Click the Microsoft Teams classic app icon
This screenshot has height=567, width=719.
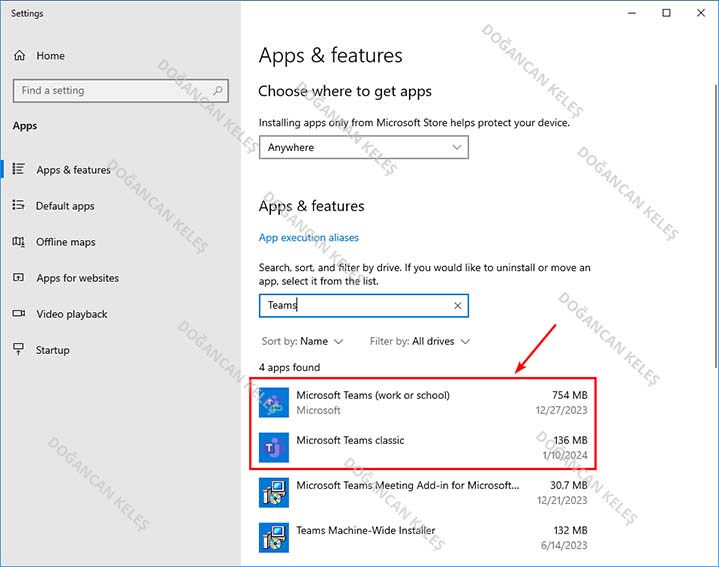274,447
